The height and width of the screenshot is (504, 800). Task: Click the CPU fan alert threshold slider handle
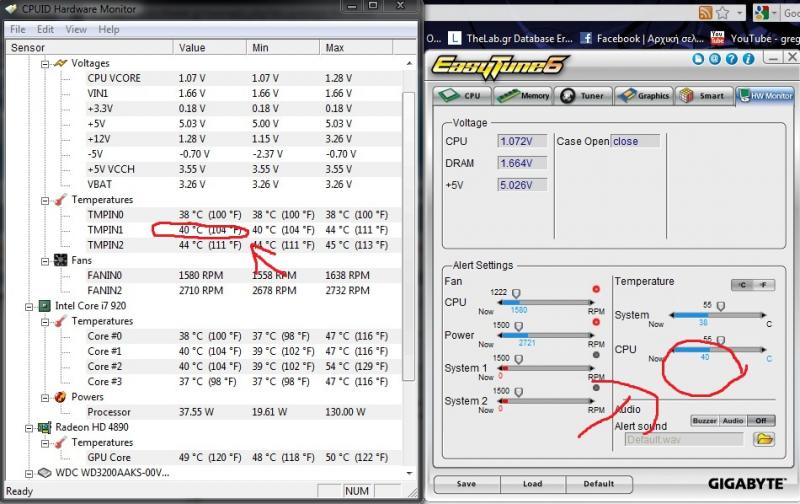click(x=516, y=293)
